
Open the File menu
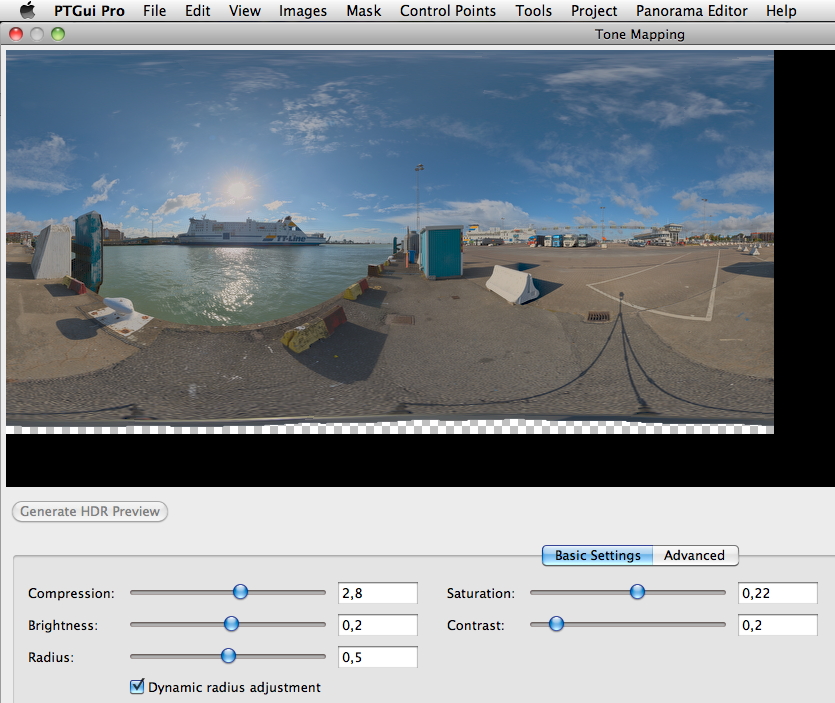(x=155, y=11)
